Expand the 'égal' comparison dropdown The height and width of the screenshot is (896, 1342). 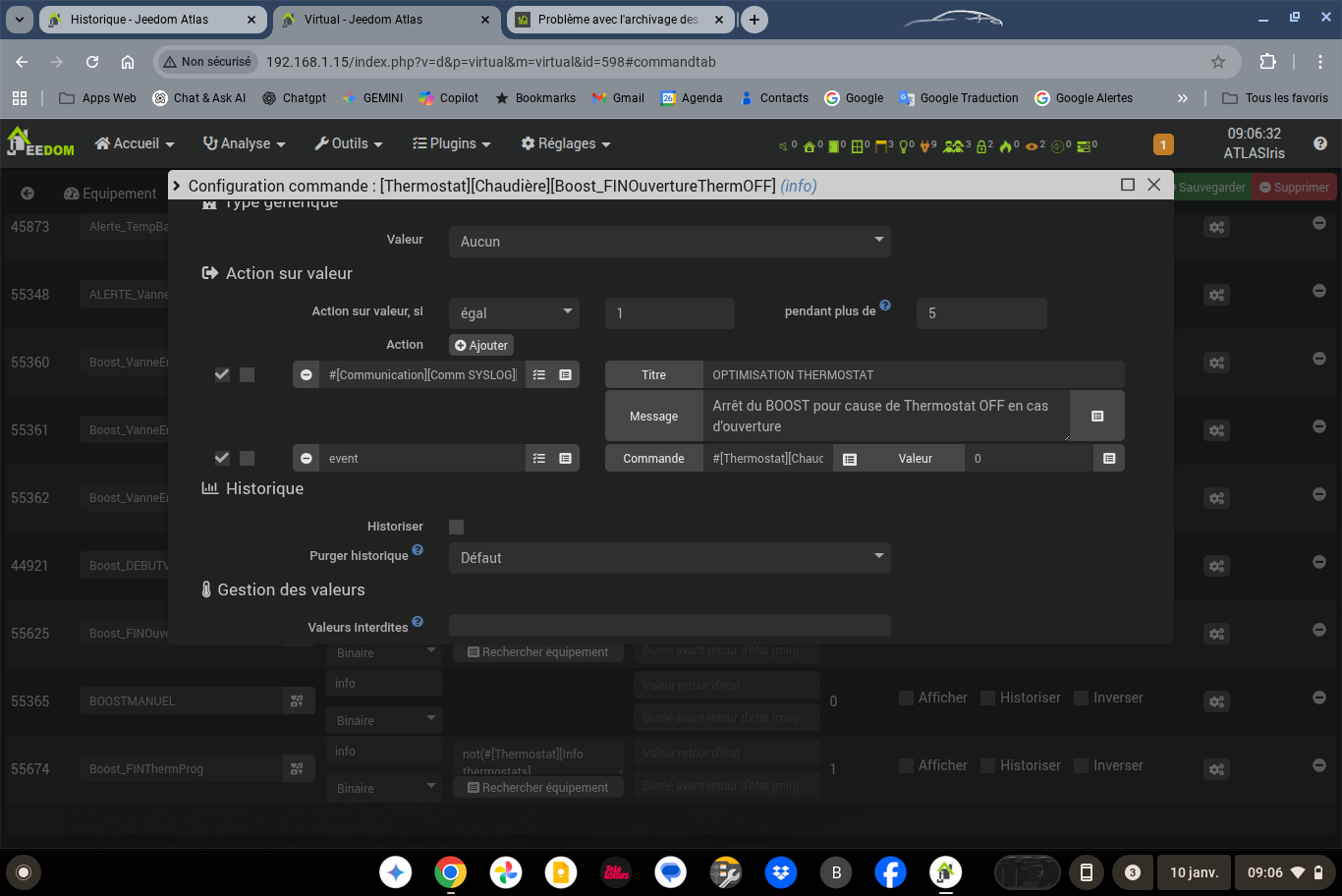(x=514, y=313)
